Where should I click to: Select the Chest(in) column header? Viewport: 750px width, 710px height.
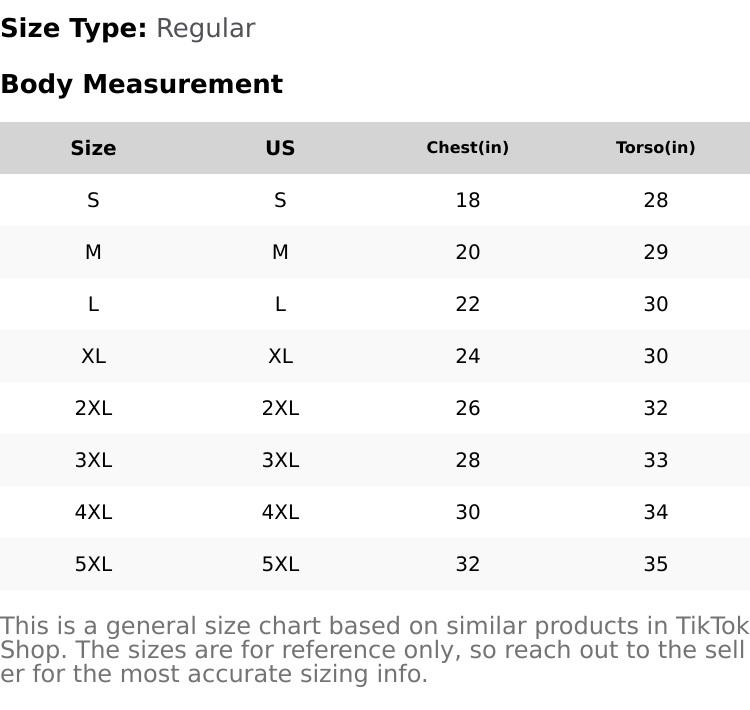[x=467, y=148]
